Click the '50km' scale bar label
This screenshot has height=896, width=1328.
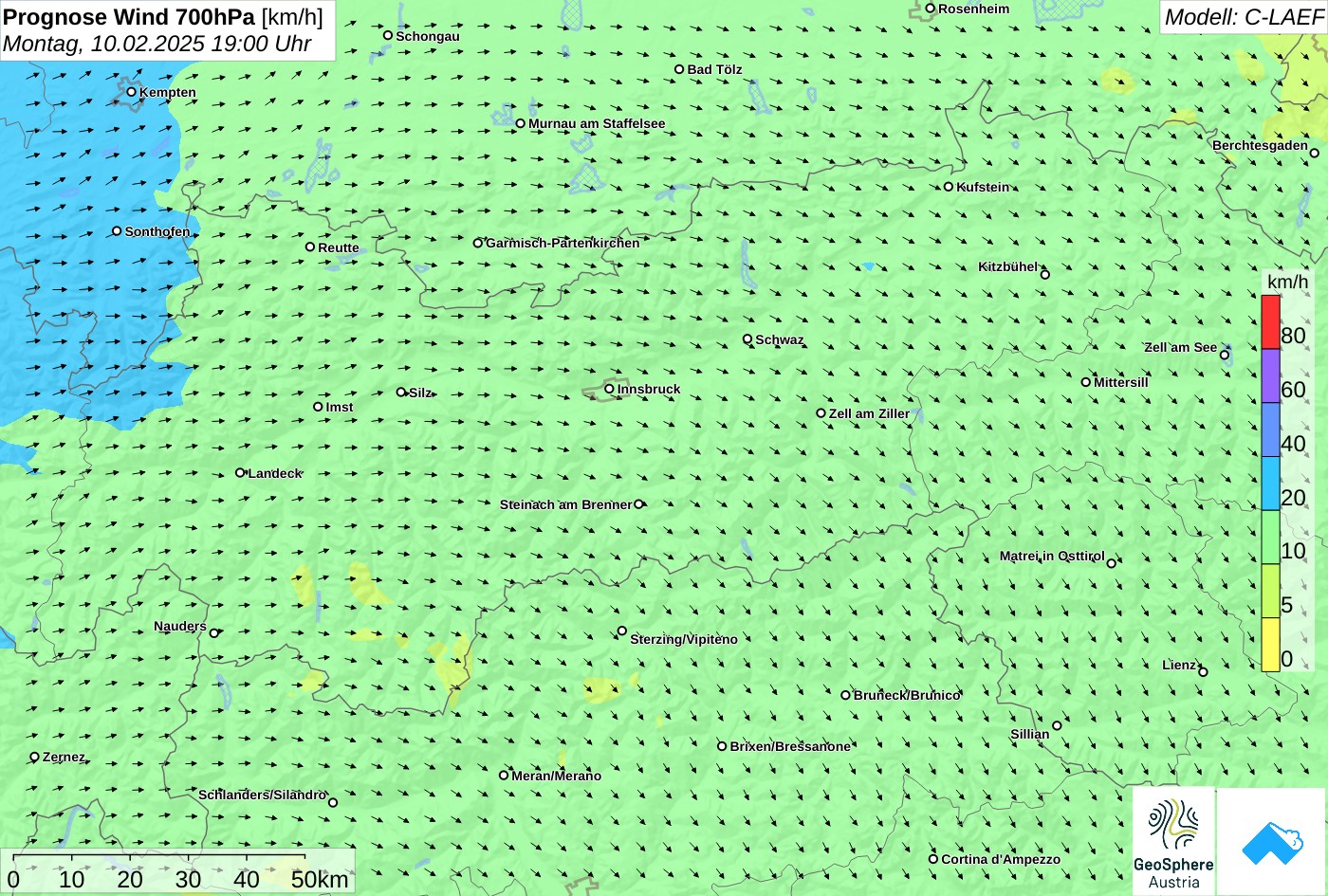pos(320,879)
